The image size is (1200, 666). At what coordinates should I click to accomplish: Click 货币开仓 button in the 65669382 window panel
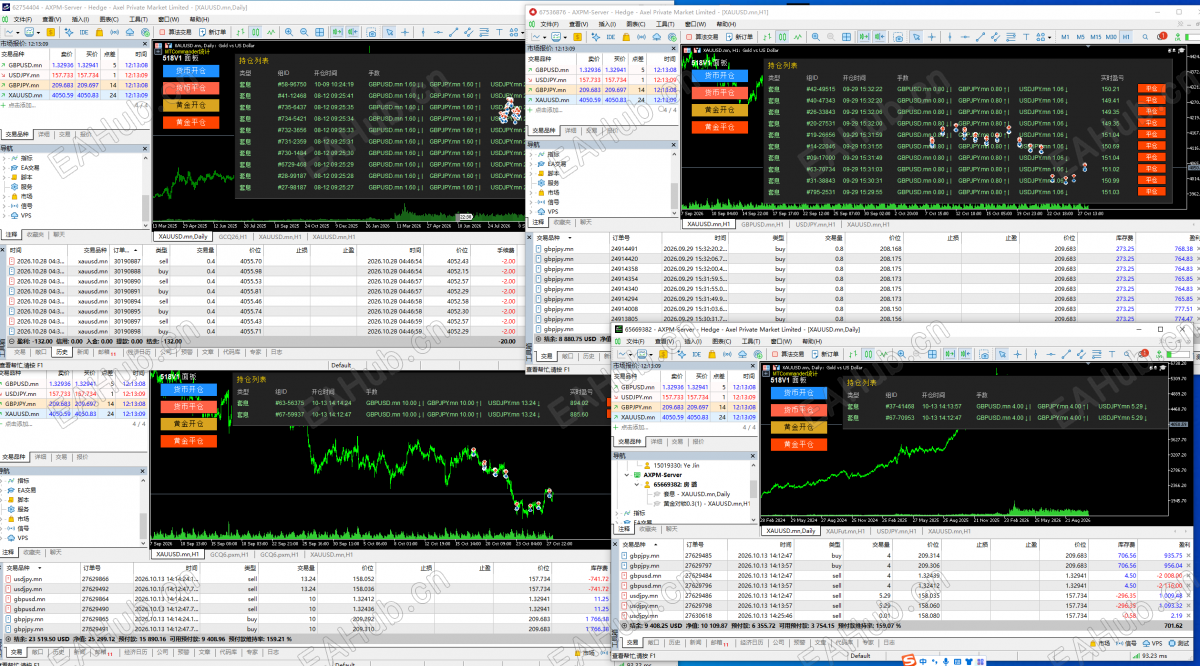tap(800, 393)
